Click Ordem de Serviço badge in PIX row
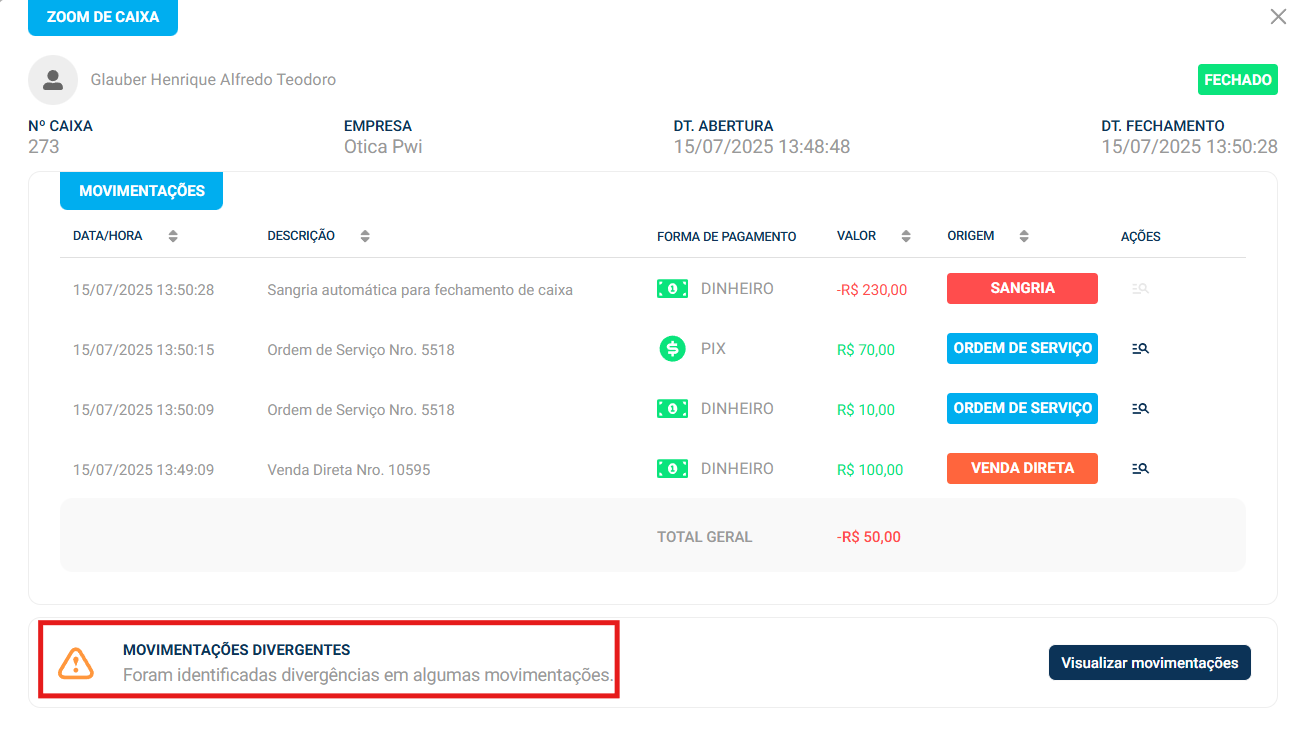This screenshot has height=733, width=1303. pos(1022,348)
